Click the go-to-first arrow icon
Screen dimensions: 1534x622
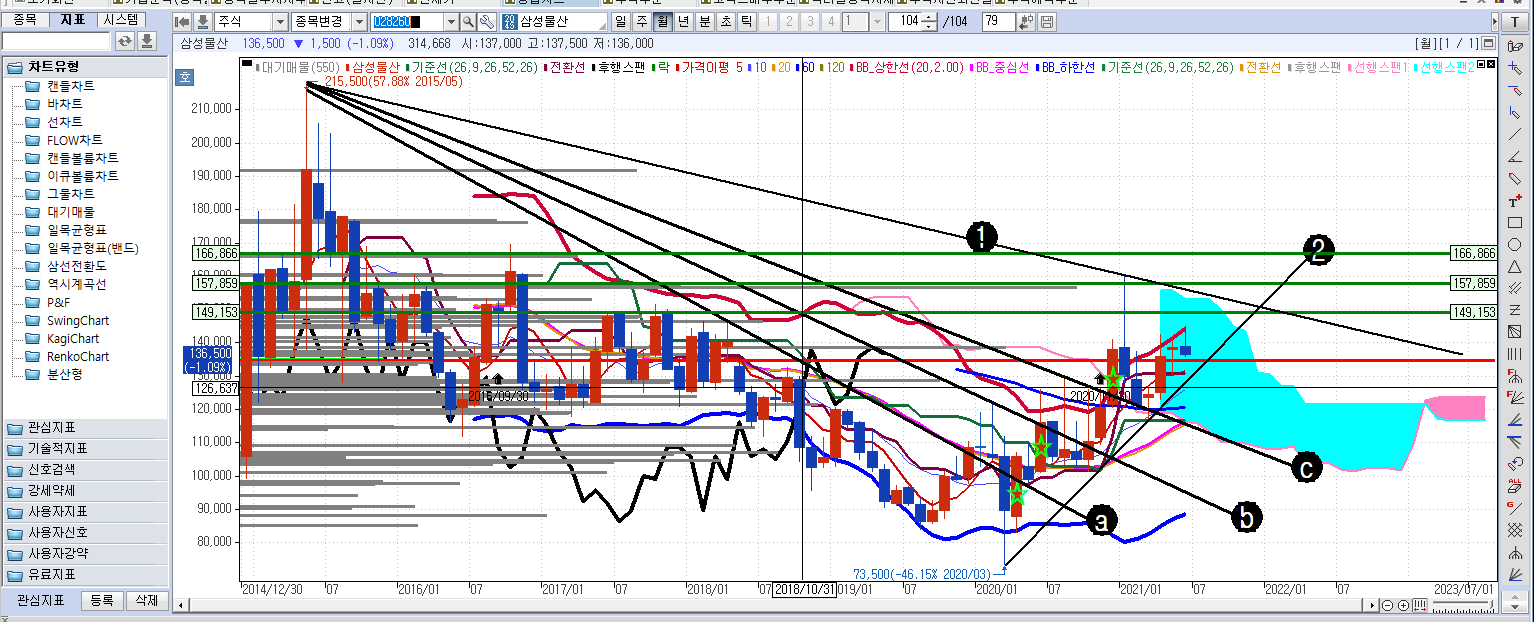coord(183,22)
